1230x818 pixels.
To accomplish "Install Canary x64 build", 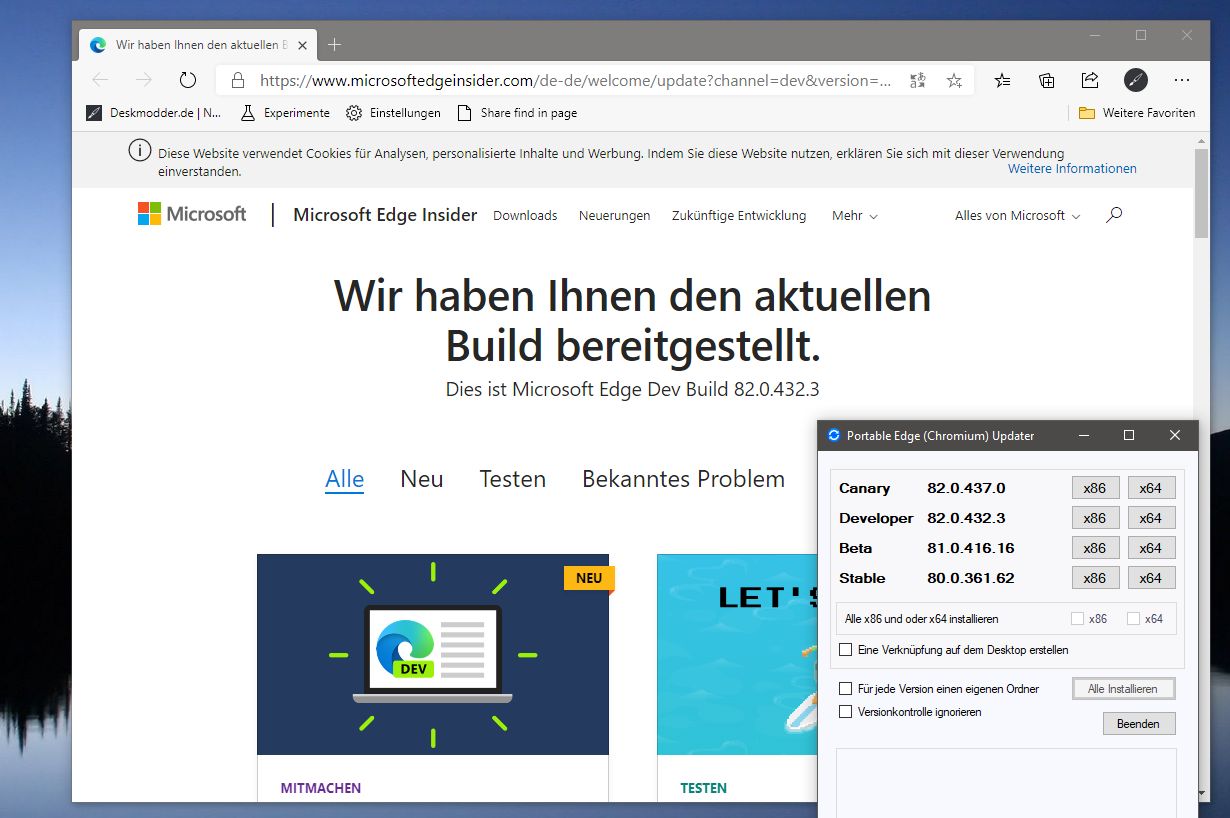I will pyautogui.click(x=1151, y=488).
